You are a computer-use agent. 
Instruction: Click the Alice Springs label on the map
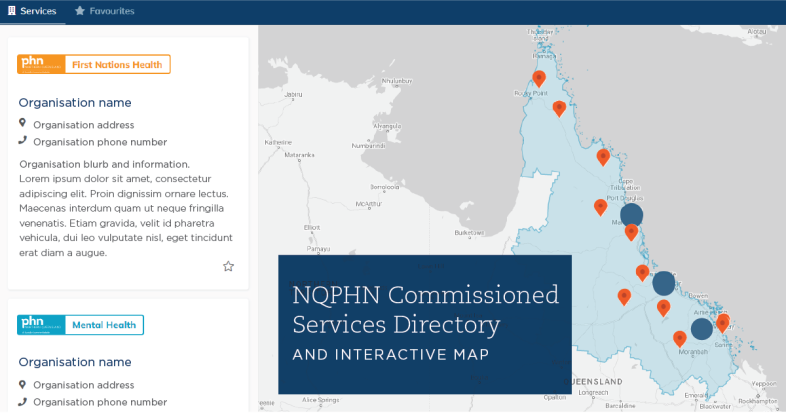321,400
